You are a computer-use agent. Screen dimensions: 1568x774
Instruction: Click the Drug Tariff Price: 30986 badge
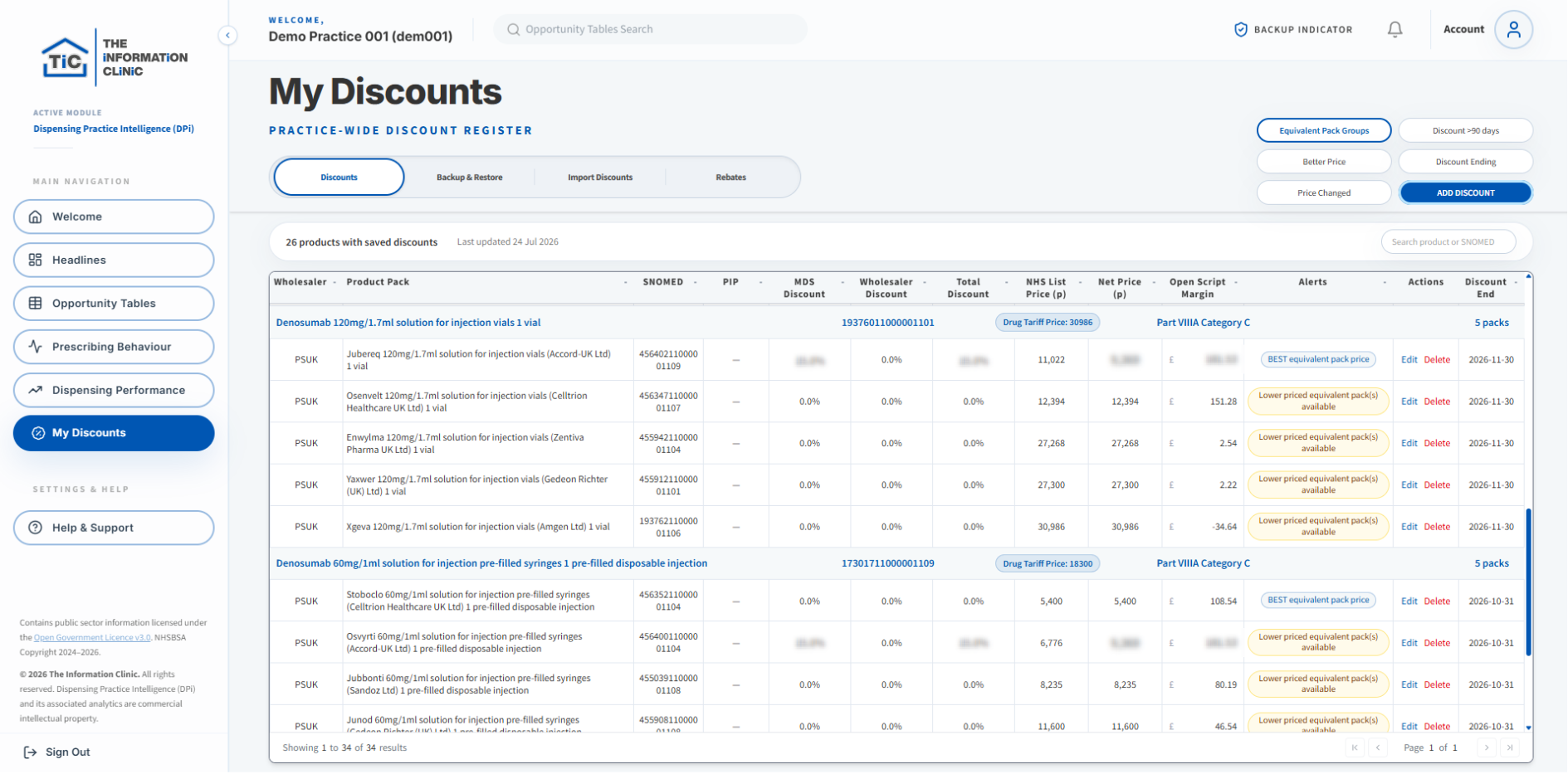click(x=1048, y=323)
